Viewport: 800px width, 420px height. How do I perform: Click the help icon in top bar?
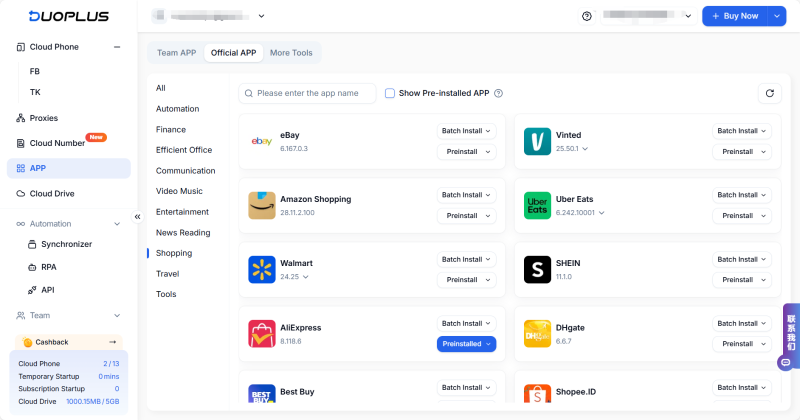[587, 16]
